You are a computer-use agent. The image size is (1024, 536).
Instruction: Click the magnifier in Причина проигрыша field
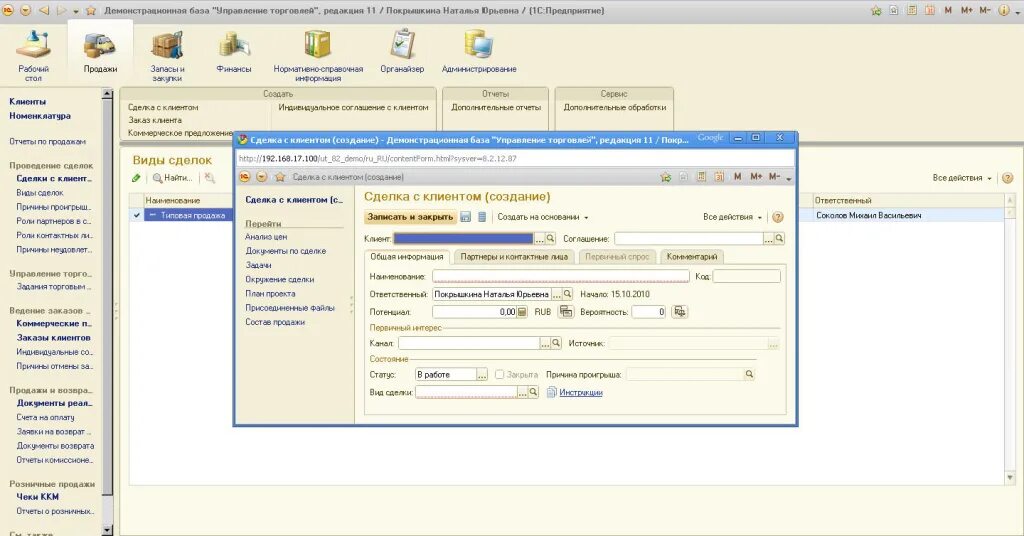click(x=749, y=375)
